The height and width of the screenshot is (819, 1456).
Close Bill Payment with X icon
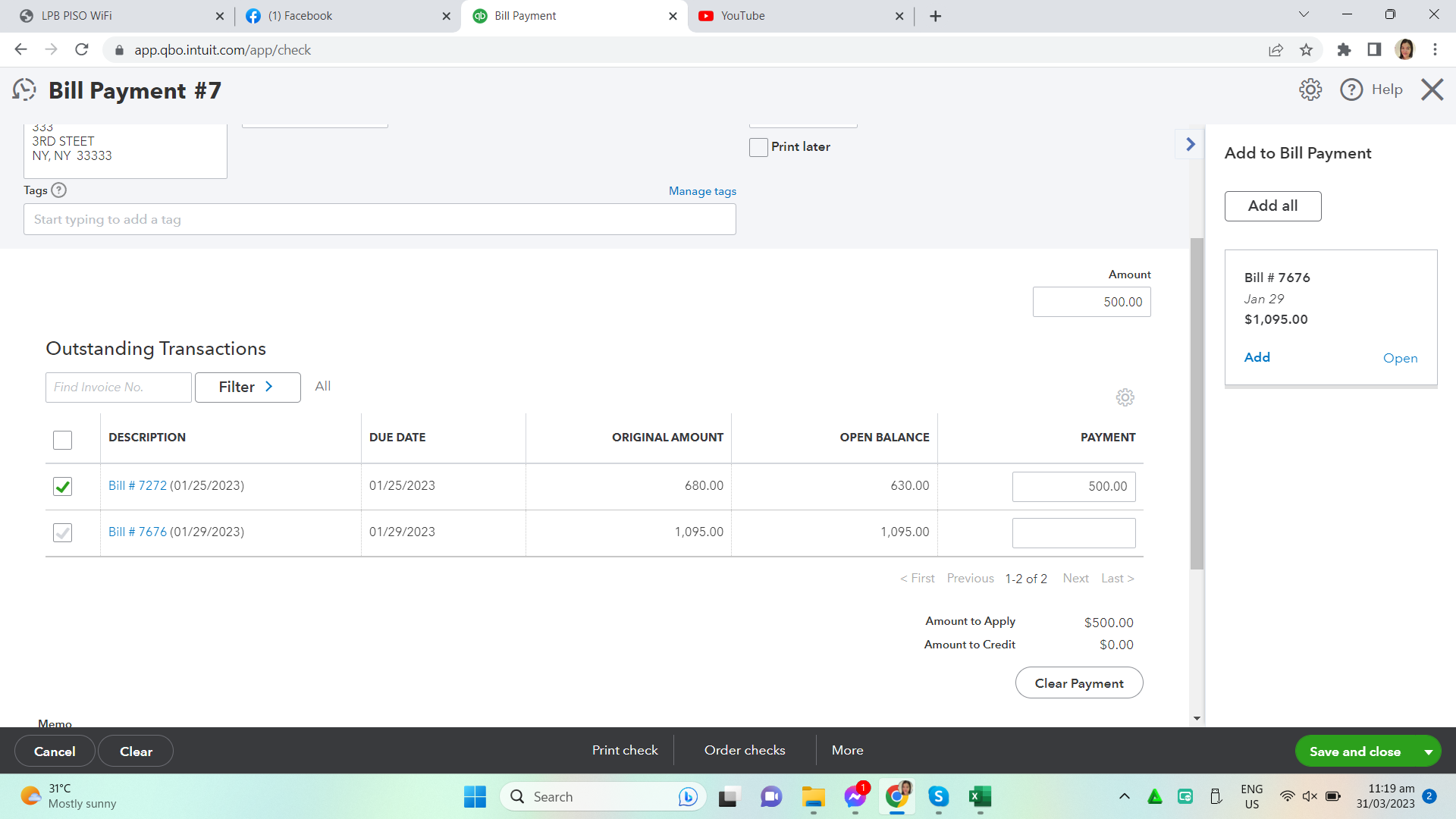pyautogui.click(x=1432, y=89)
